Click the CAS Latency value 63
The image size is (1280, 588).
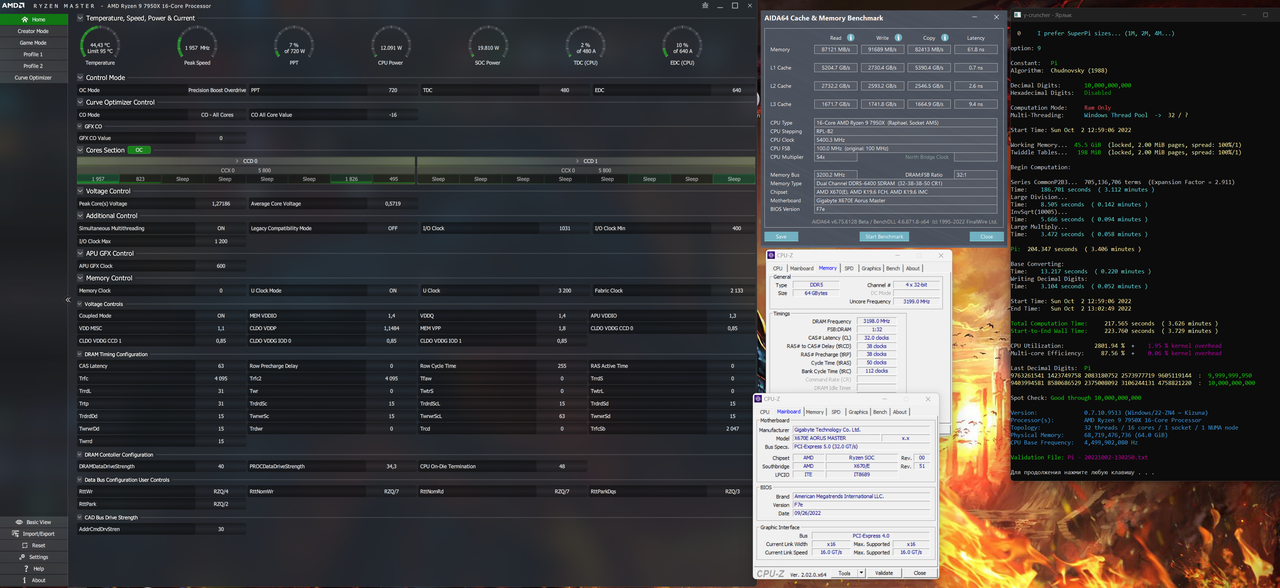coord(221,366)
